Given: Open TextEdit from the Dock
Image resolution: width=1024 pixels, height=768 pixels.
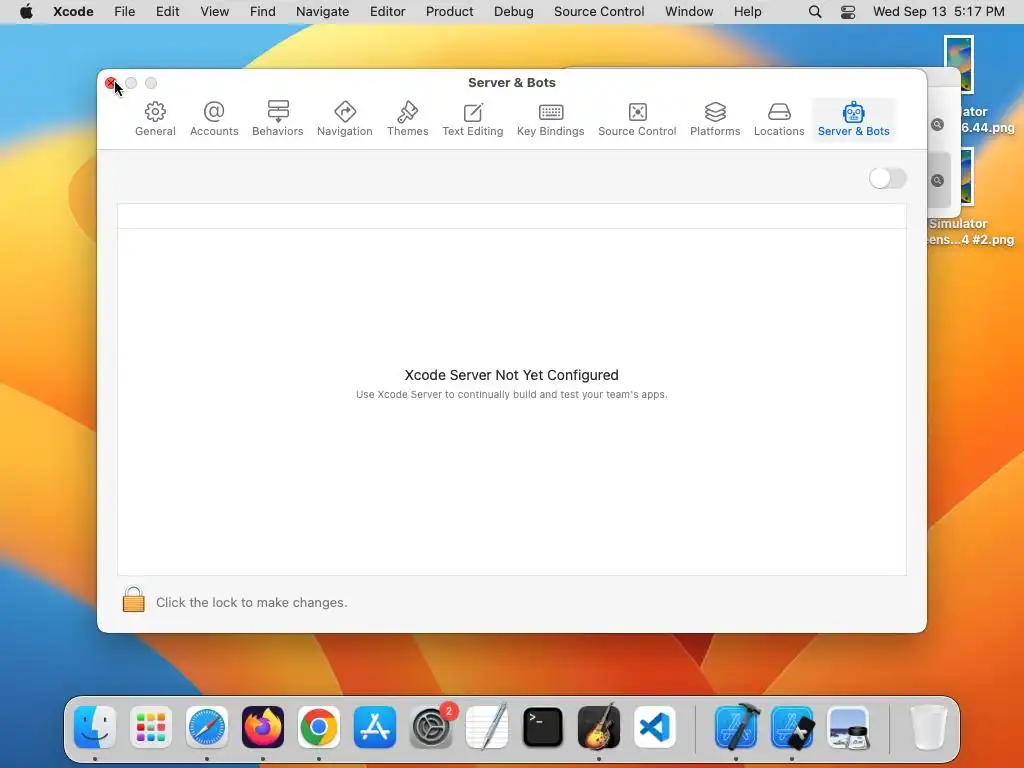Looking at the screenshot, I should tap(487, 727).
